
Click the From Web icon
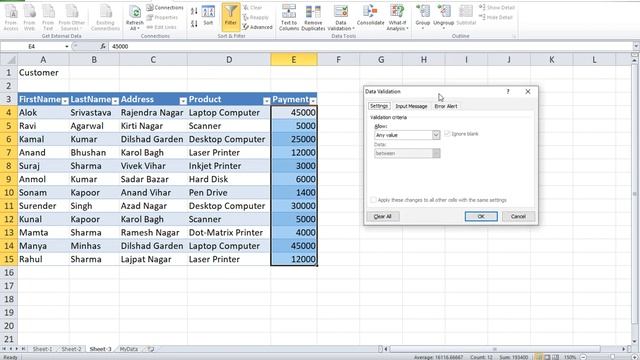29,17
